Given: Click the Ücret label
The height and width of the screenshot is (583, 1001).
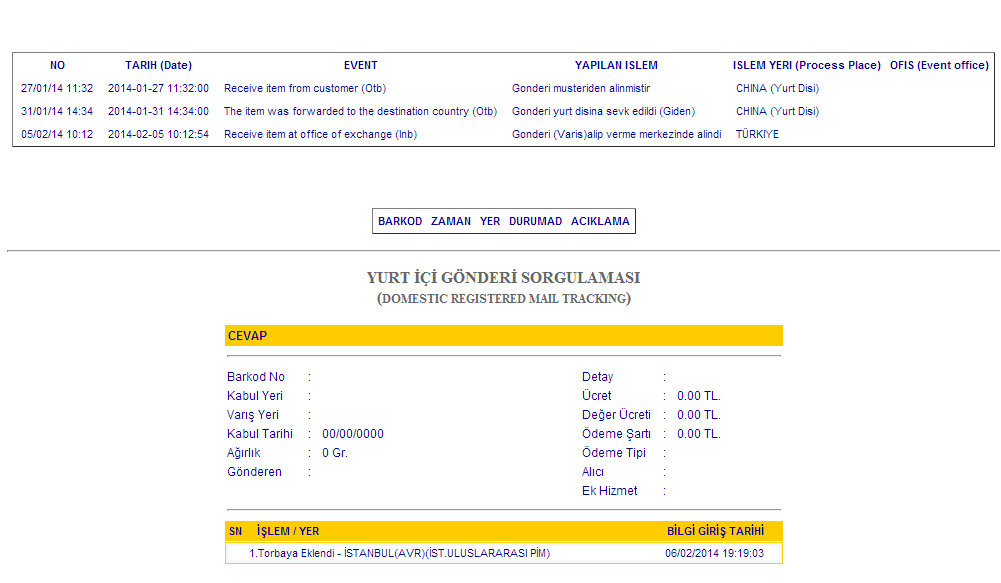Looking at the screenshot, I should tap(596, 396).
